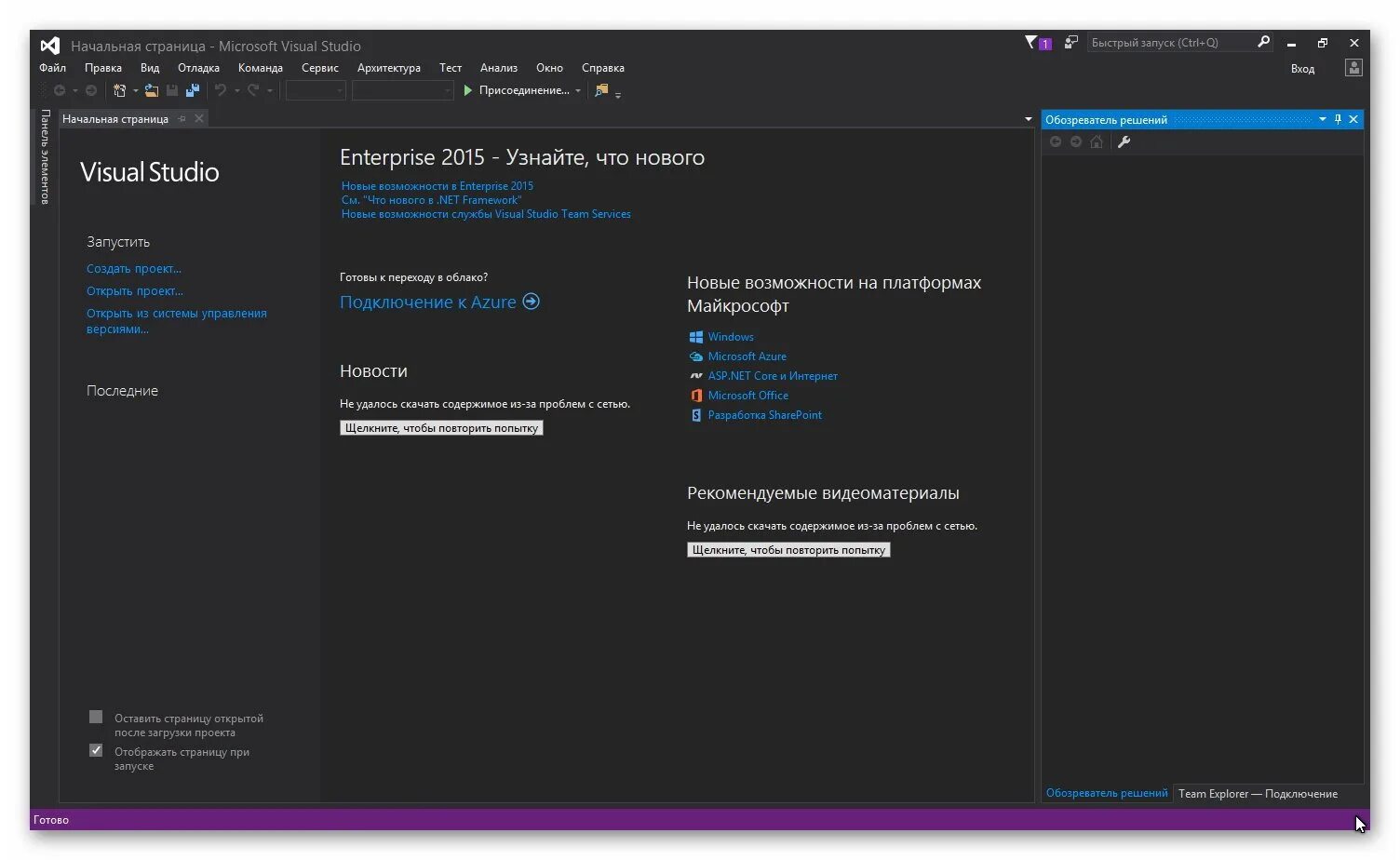Click the Microsoft Office logo icon
This screenshot has width=1400, height=860.
coord(695,396)
